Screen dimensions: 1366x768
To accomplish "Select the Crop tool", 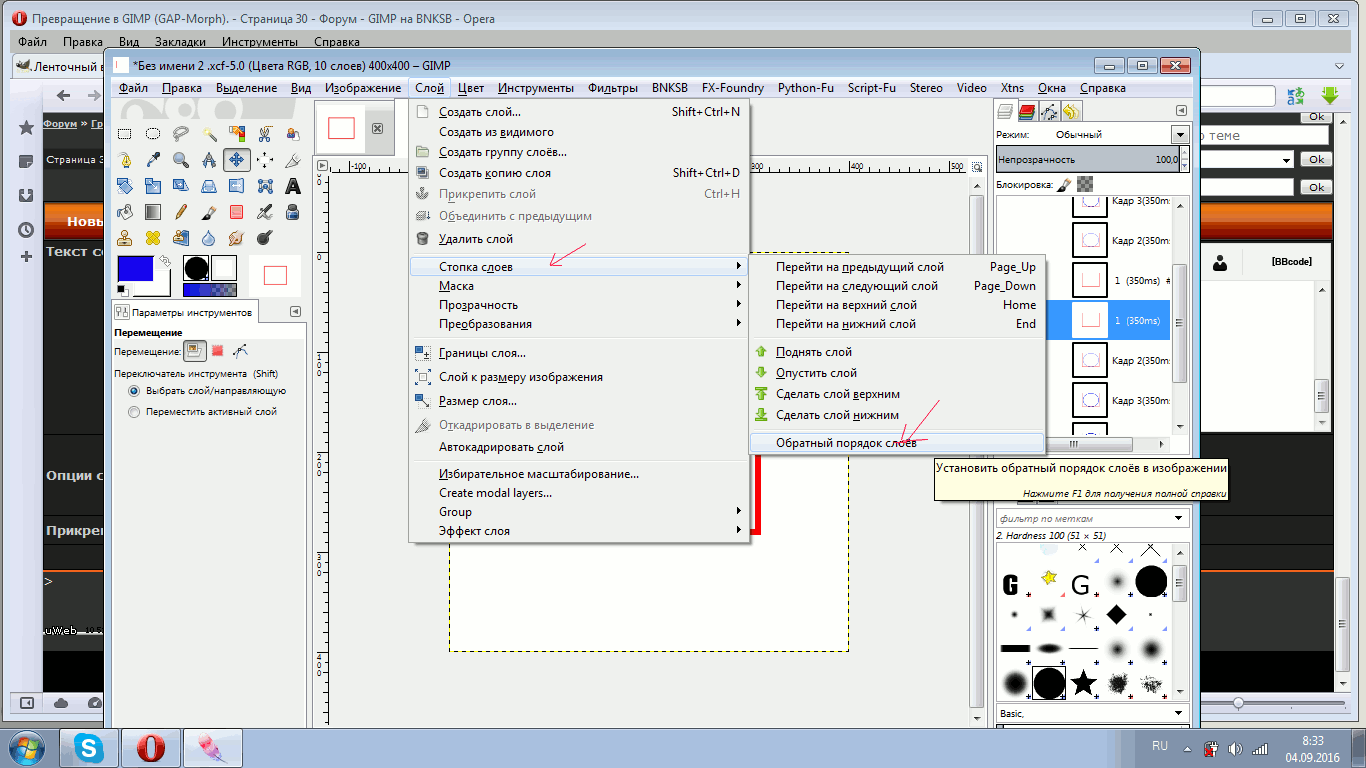I will point(293,159).
